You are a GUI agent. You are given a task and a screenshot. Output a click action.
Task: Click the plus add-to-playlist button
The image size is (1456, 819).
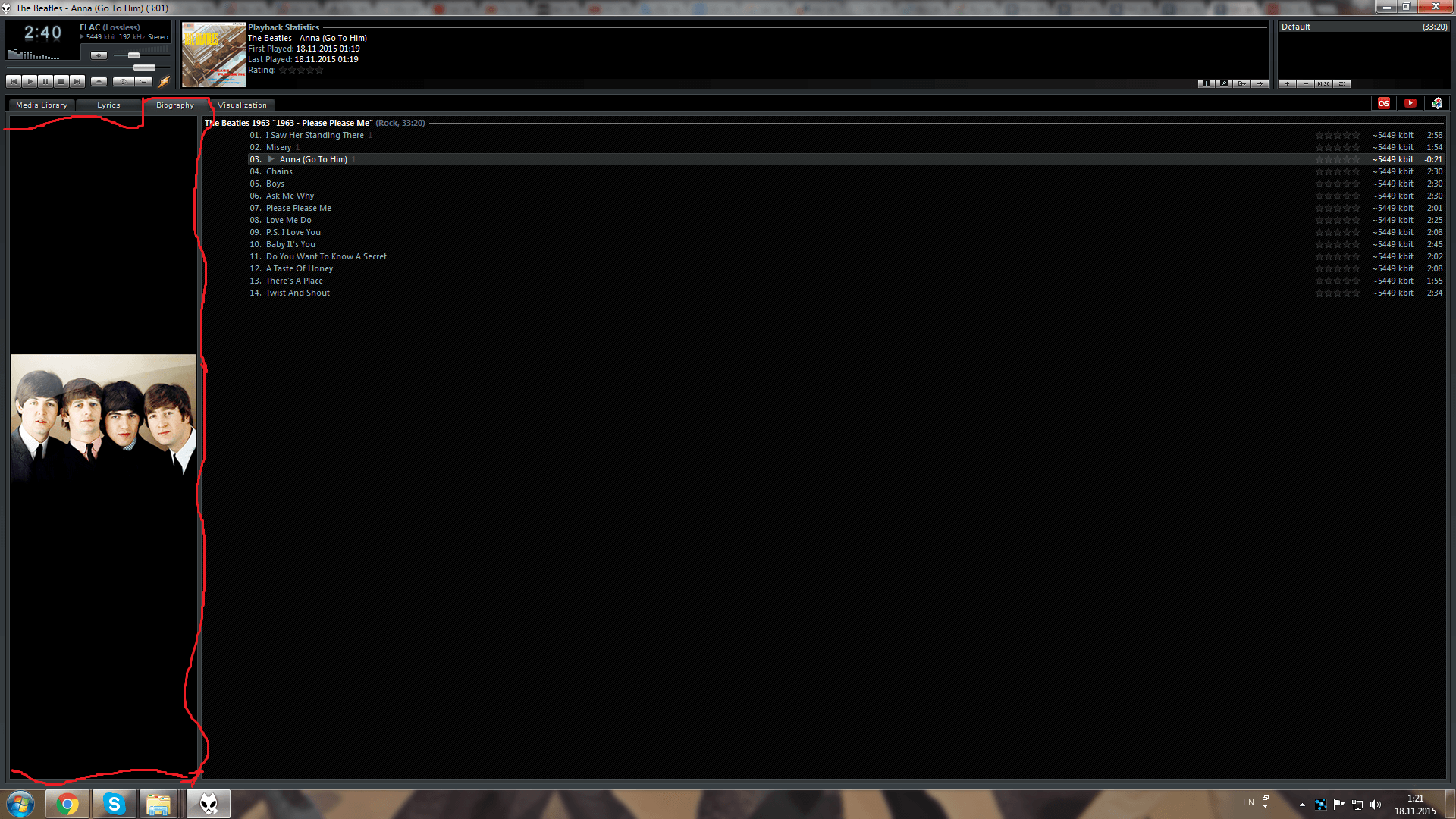(1287, 83)
